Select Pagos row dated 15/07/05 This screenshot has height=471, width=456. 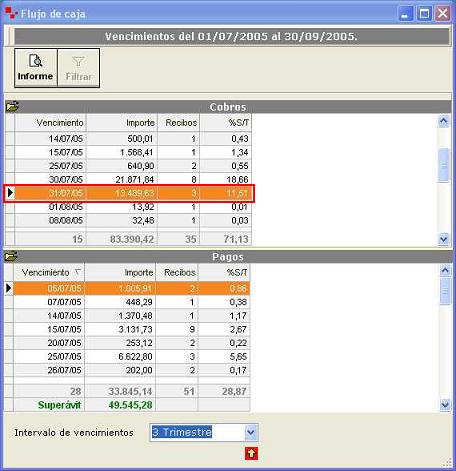131,329
